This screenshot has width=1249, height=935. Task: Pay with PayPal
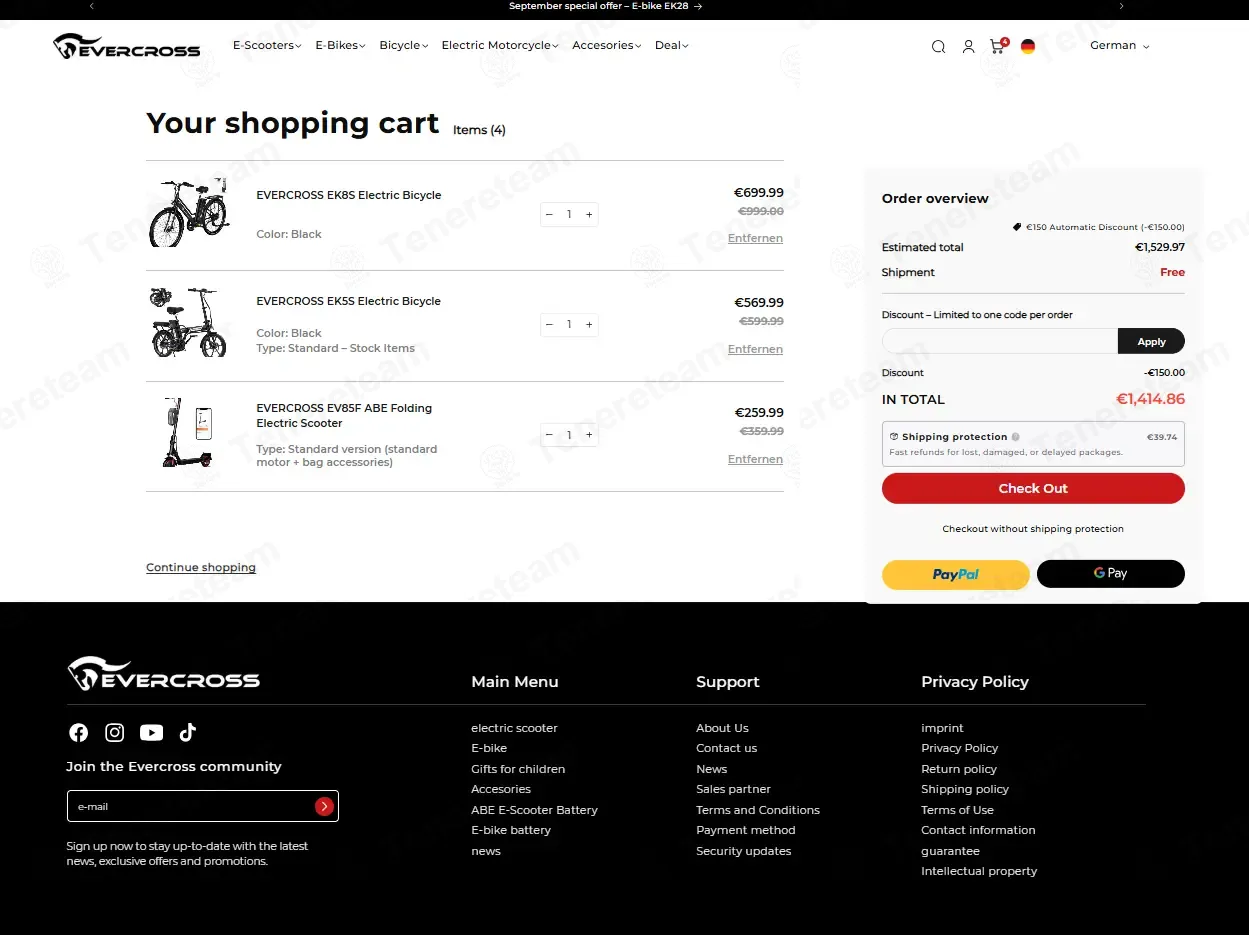tap(955, 574)
